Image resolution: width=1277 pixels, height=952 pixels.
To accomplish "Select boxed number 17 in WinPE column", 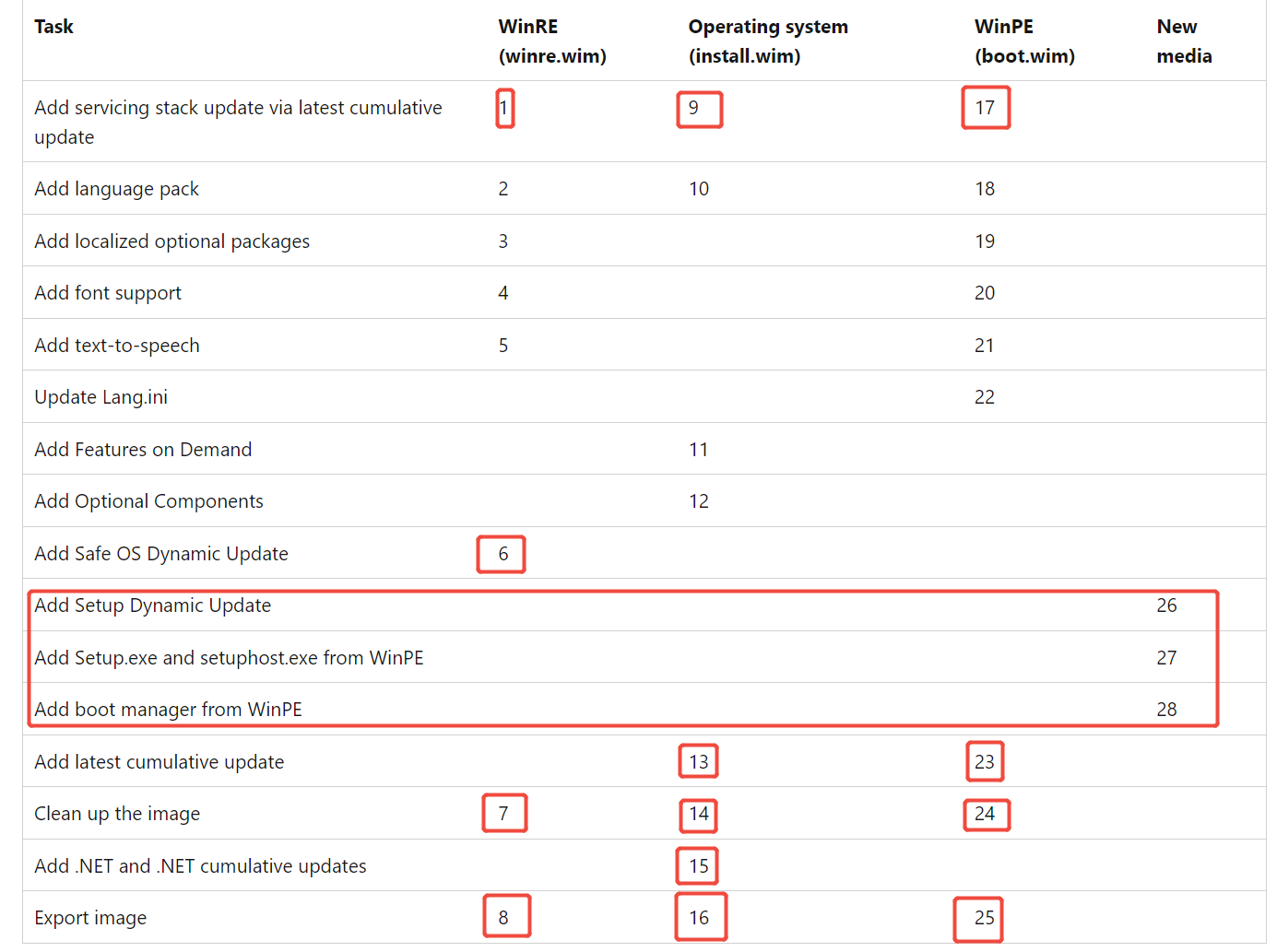I will 986,108.
